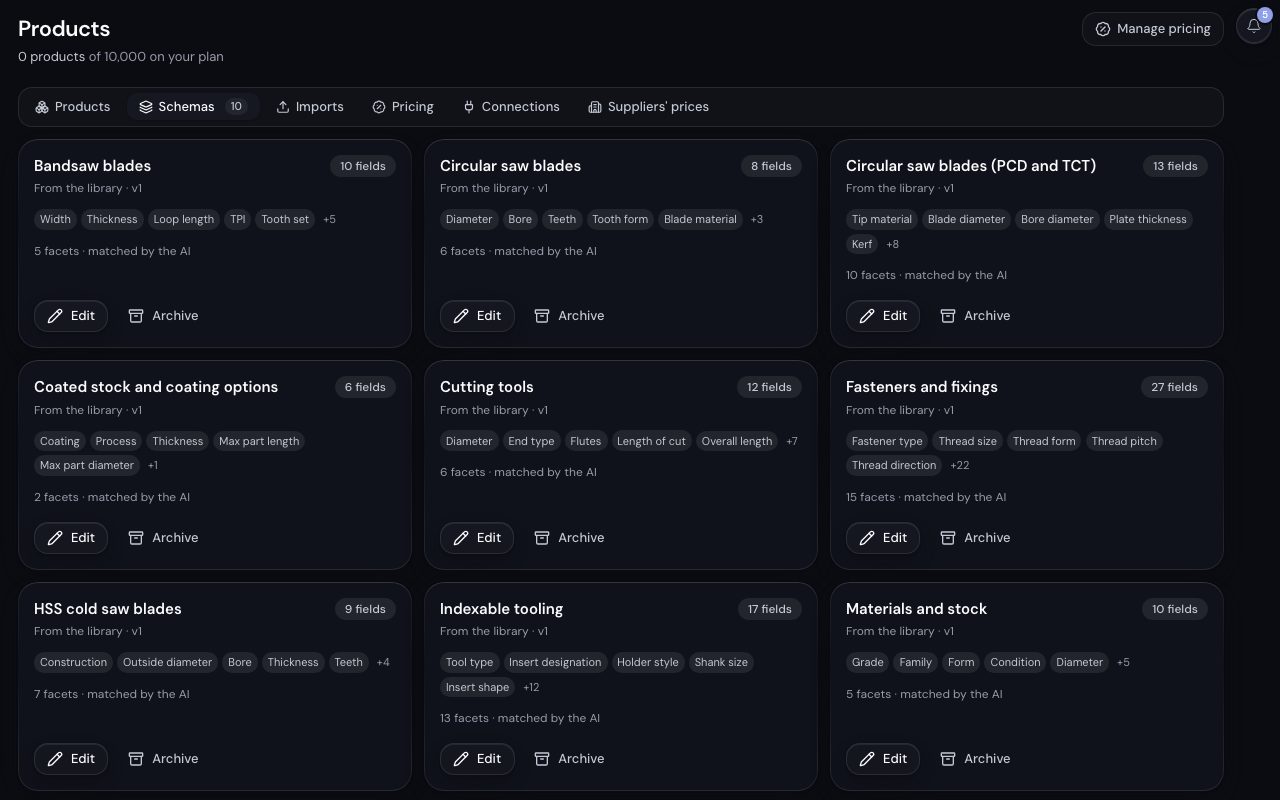Expand +12 more fields on Indexable tooling
Viewport: 1280px width, 800px height.
click(x=531, y=687)
